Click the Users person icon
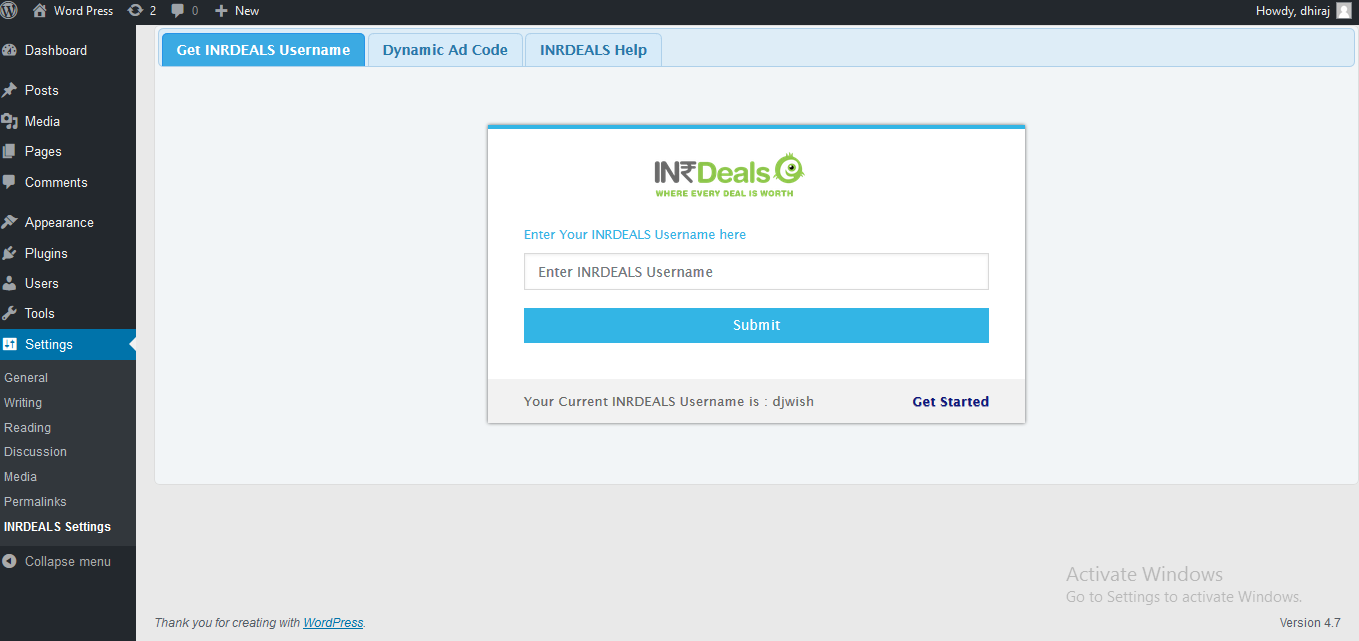This screenshot has height=641, width=1359. tap(9, 283)
